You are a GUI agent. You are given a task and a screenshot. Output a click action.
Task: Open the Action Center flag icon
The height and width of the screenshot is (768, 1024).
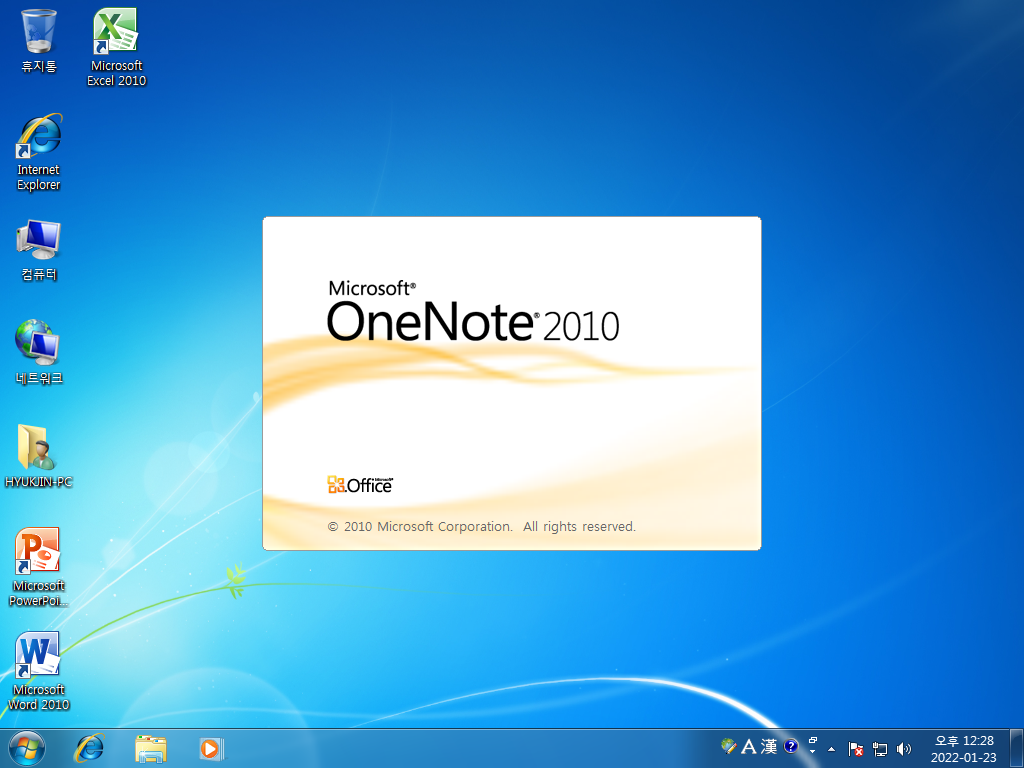[856, 748]
